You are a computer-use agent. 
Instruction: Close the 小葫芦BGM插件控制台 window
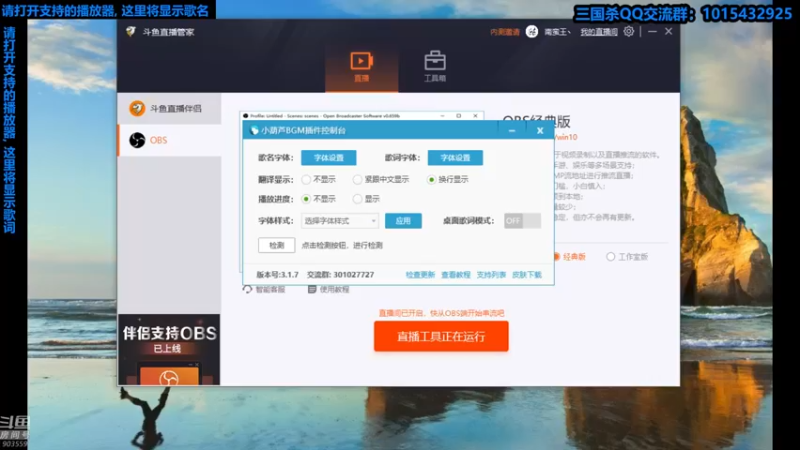point(540,131)
